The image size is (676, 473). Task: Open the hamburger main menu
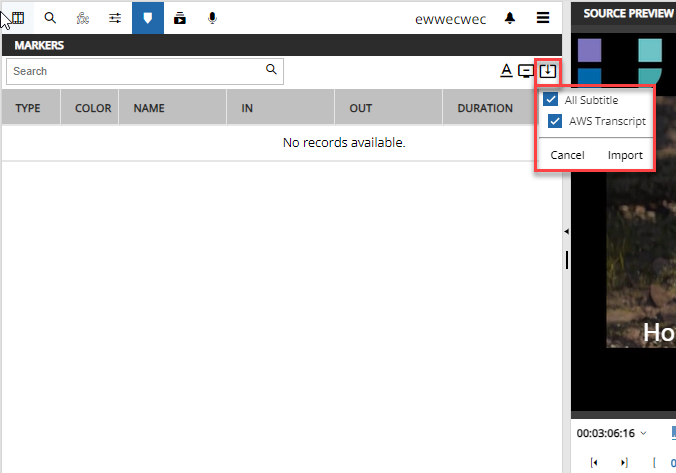click(x=543, y=18)
